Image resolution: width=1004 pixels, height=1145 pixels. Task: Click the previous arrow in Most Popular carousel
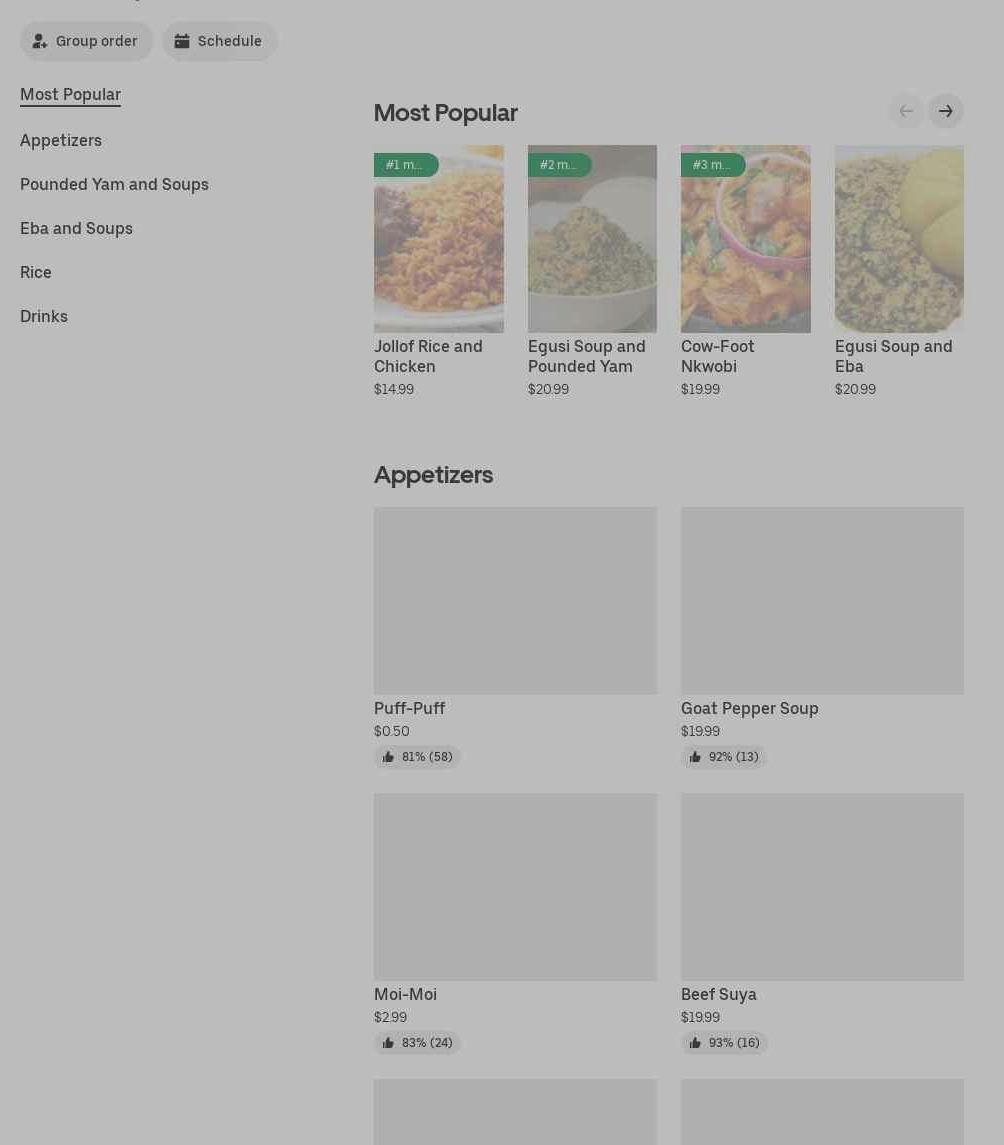[x=906, y=111]
